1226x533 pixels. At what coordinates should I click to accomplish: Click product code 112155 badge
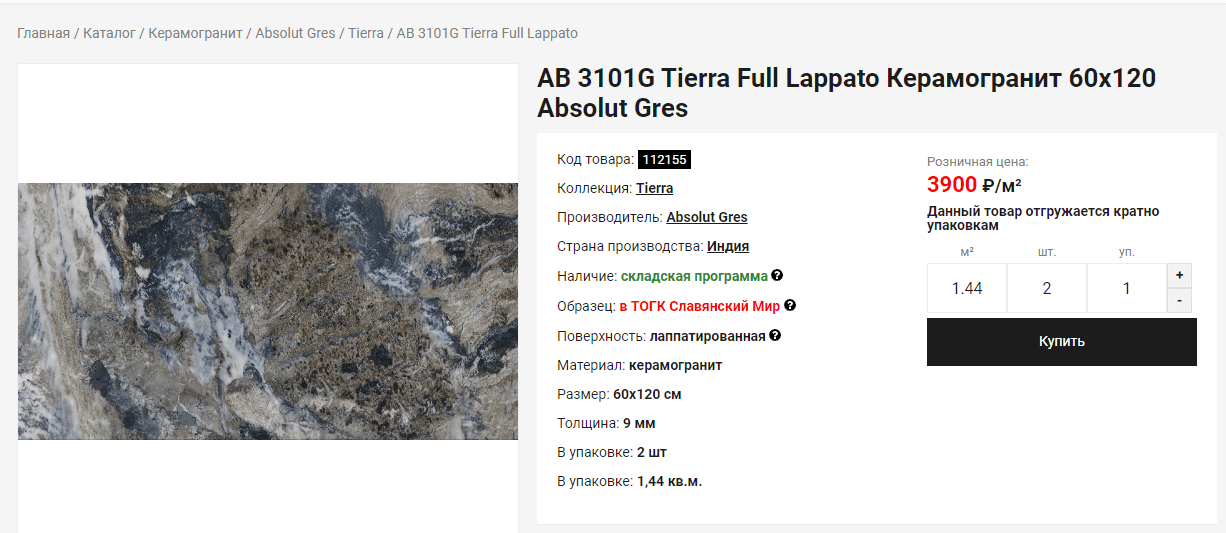665,159
